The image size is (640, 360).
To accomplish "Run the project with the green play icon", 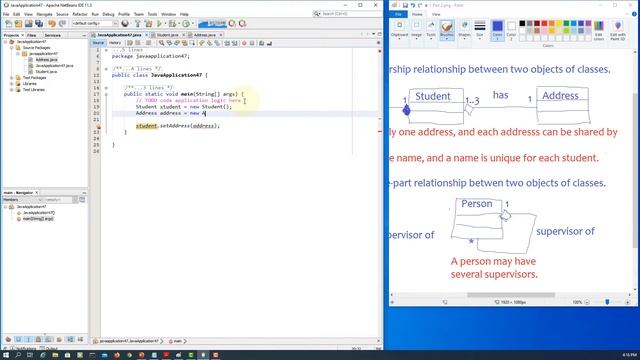I will [x=160, y=24].
